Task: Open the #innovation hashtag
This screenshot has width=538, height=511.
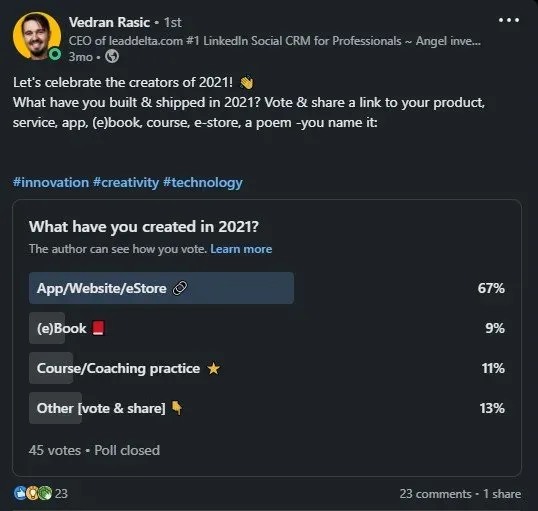Action: pos(51,183)
